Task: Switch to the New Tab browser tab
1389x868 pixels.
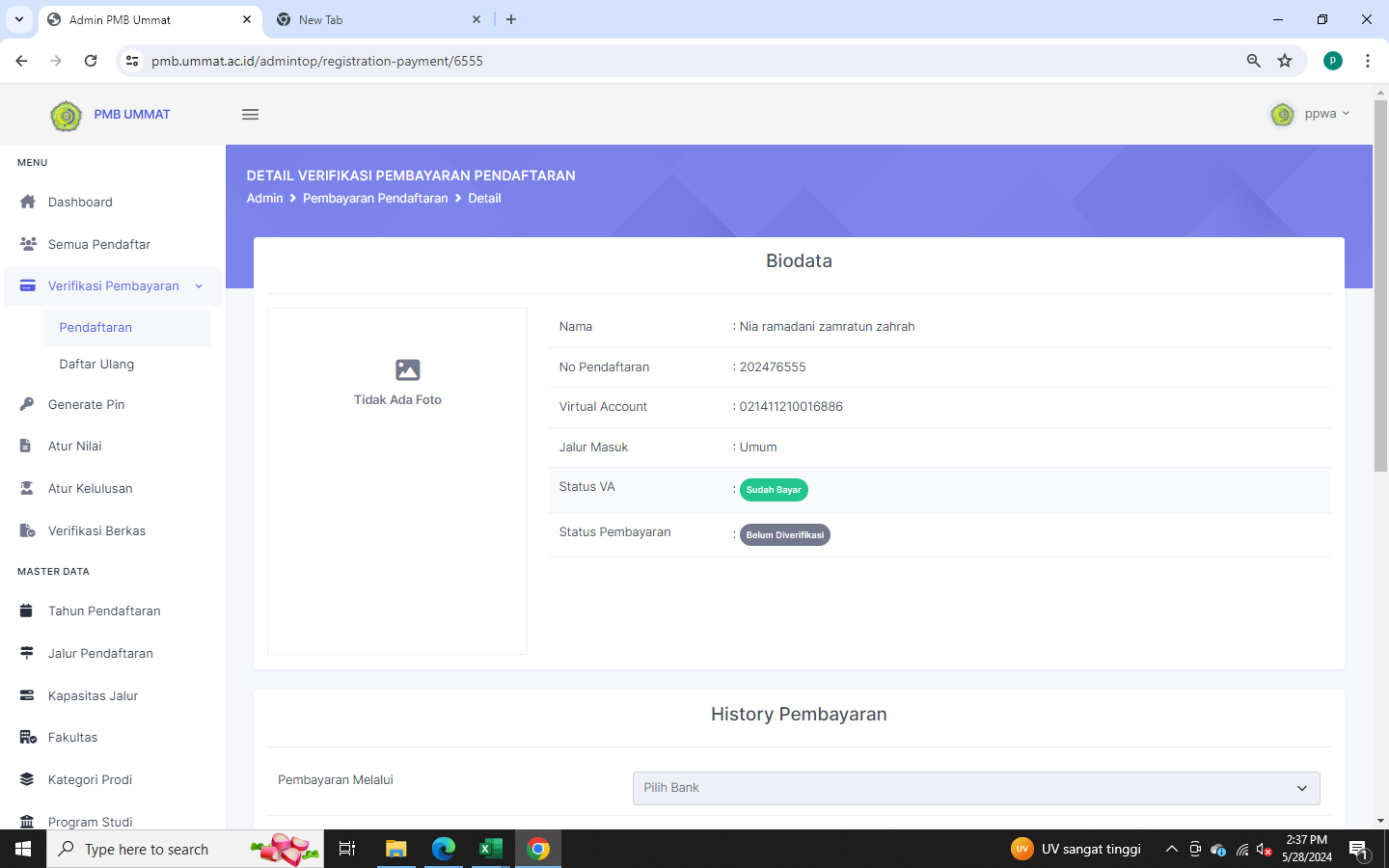Action: (376, 19)
